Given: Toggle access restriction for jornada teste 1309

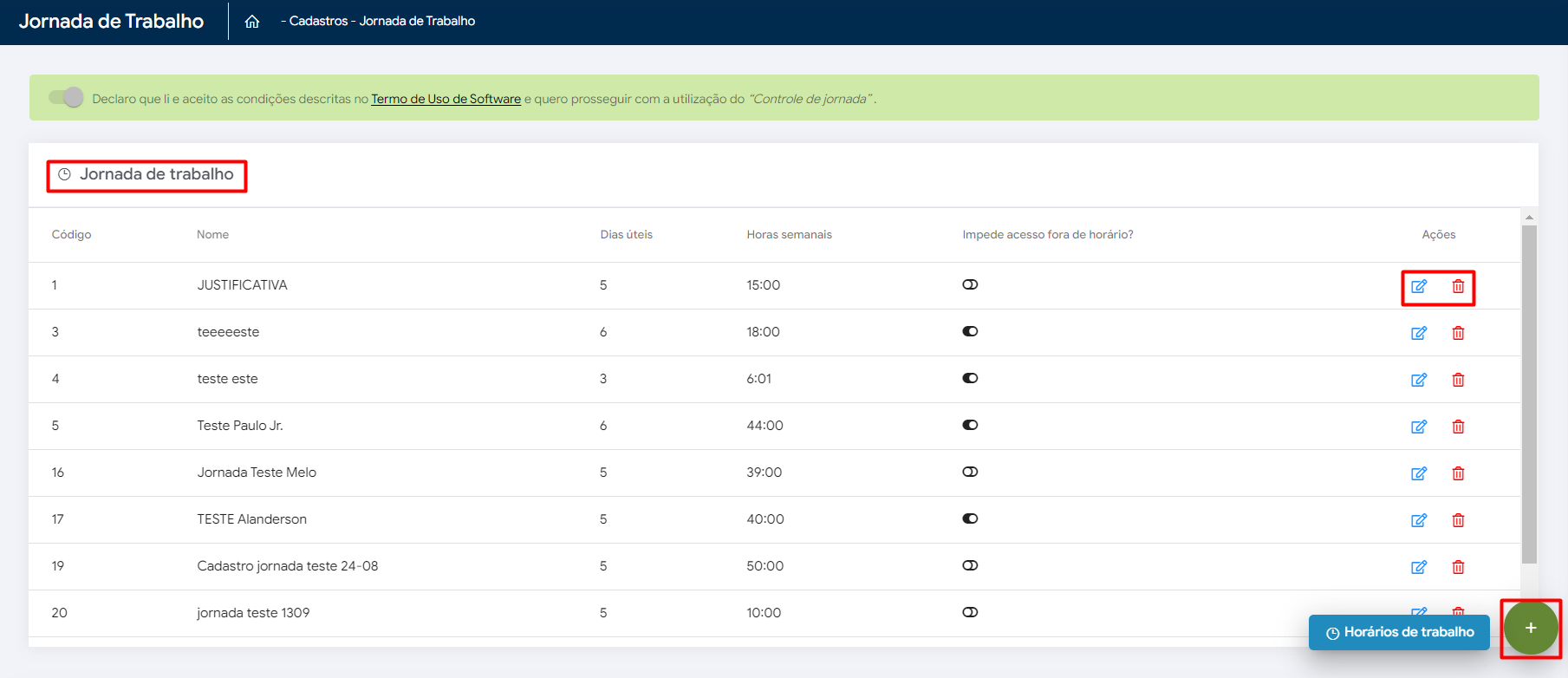Looking at the screenshot, I should 970,612.
